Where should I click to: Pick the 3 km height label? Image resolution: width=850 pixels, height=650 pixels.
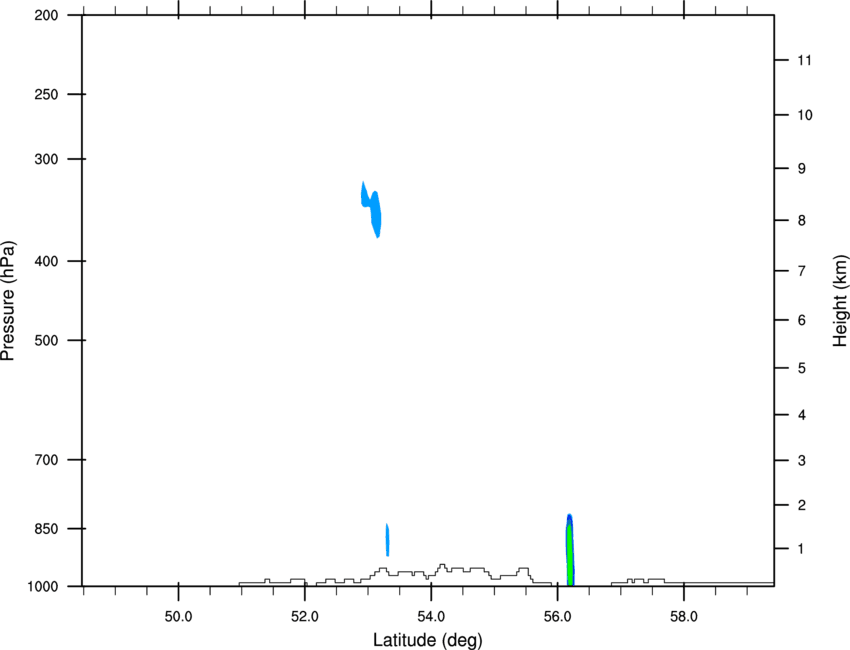tap(802, 461)
